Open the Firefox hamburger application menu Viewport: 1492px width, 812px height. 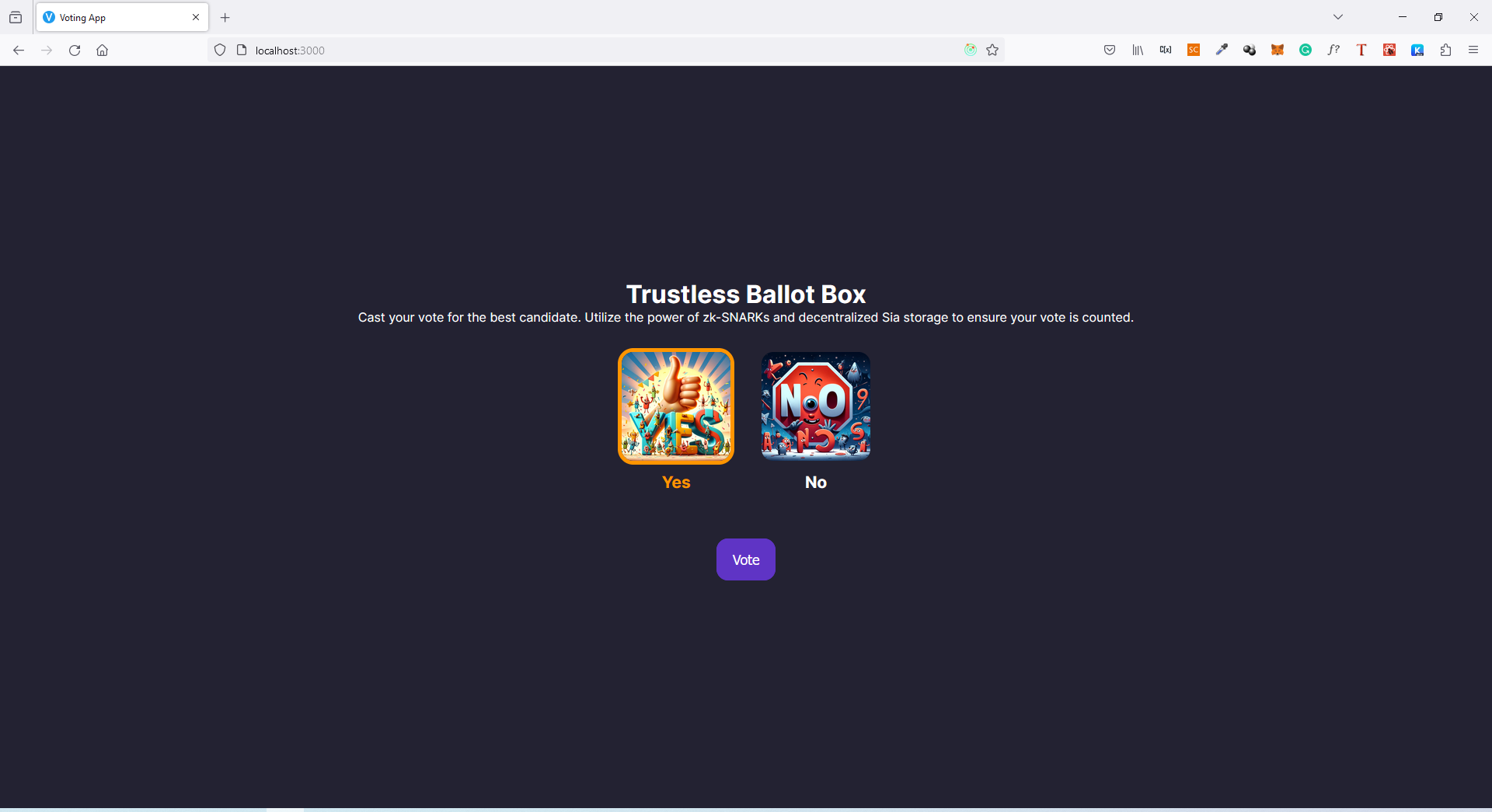(x=1473, y=50)
